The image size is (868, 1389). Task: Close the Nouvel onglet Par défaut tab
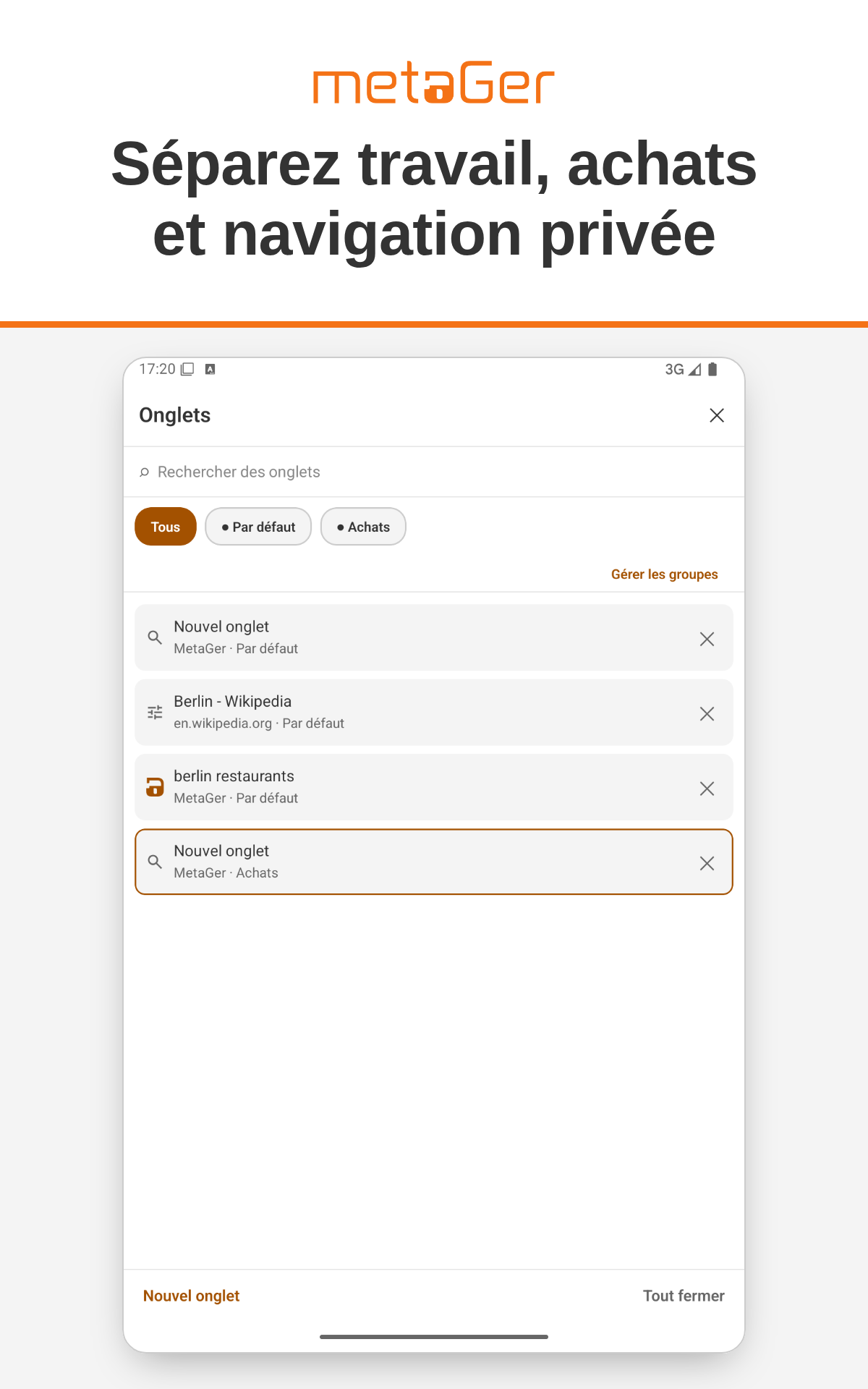coord(707,639)
